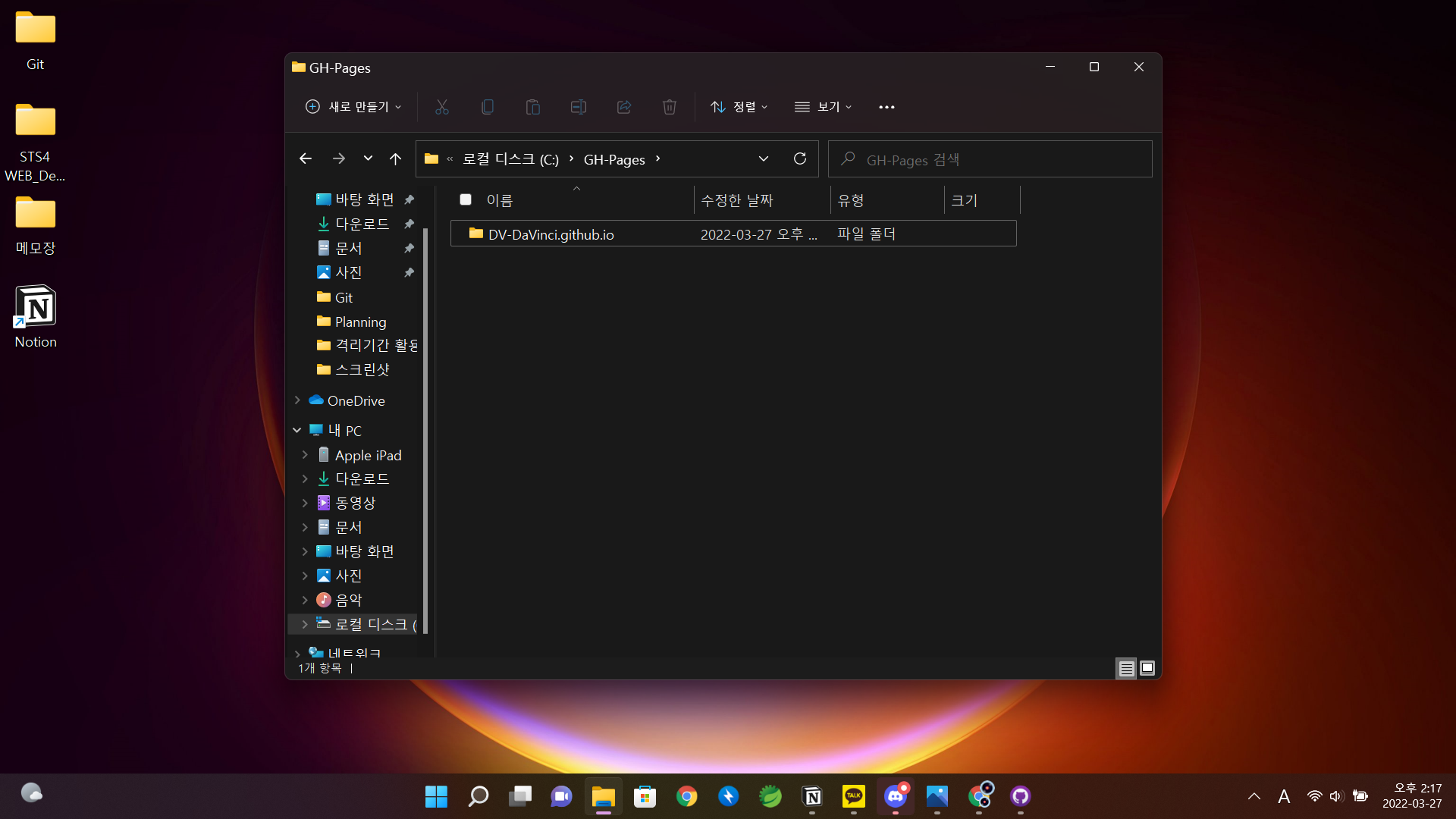
Task: Switch to large icons view in status bar
Action: pyautogui.click(x=1147, y=668)
